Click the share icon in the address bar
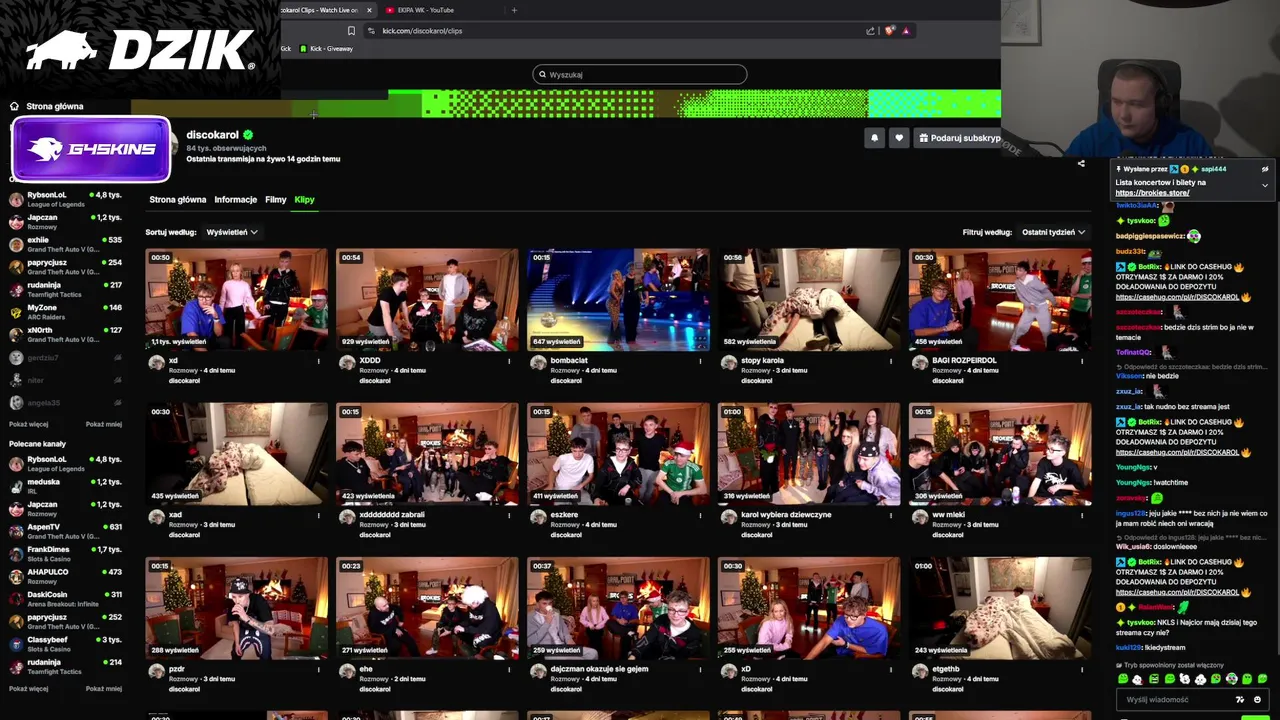The height and width of the screenshot is (720, 1280). pyautogui.click(x=871, y=31)
